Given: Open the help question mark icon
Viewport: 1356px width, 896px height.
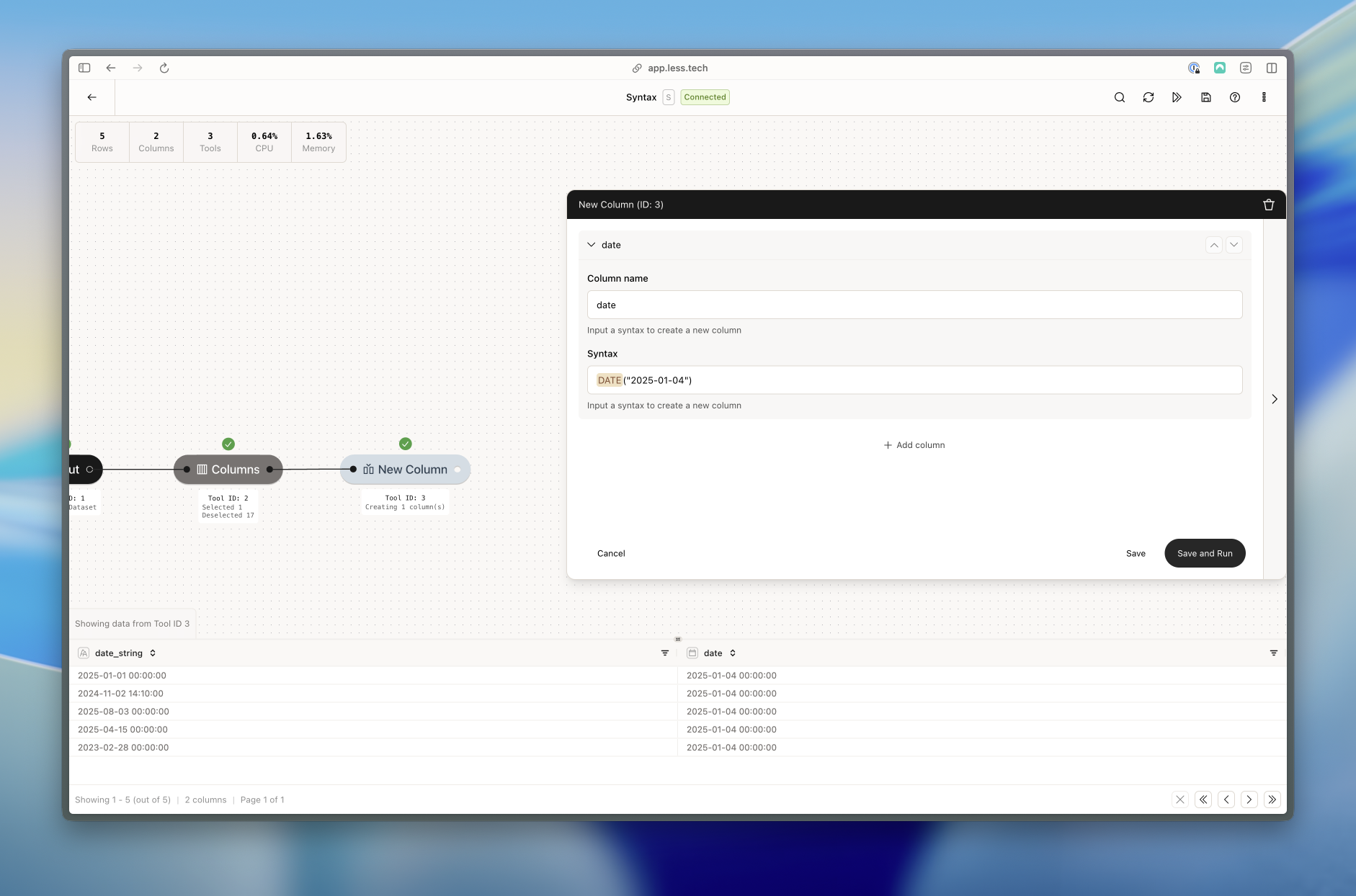Looking at the screenshot, I should (1235, 97).
